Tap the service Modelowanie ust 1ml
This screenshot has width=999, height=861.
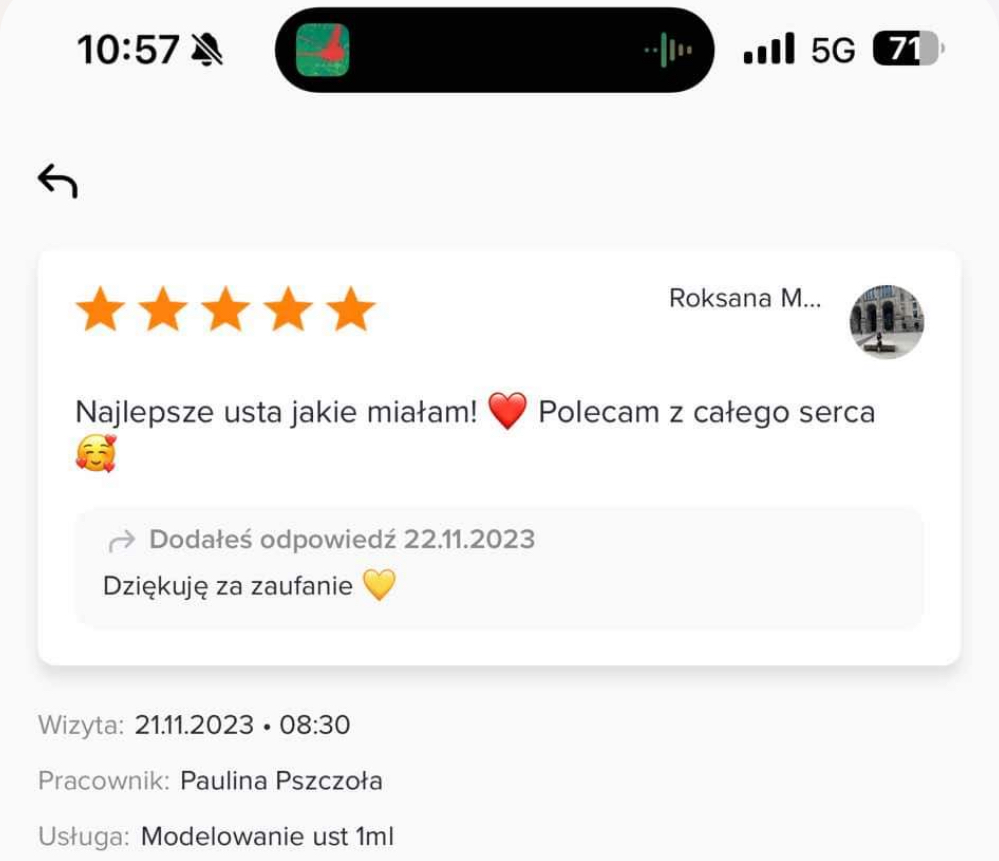coord(268,836)
